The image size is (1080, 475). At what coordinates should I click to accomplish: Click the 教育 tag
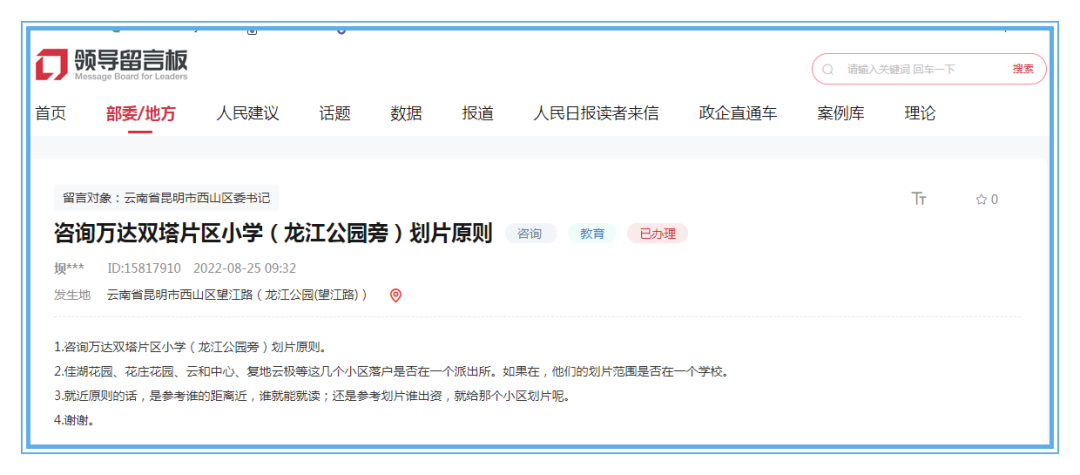592,234
